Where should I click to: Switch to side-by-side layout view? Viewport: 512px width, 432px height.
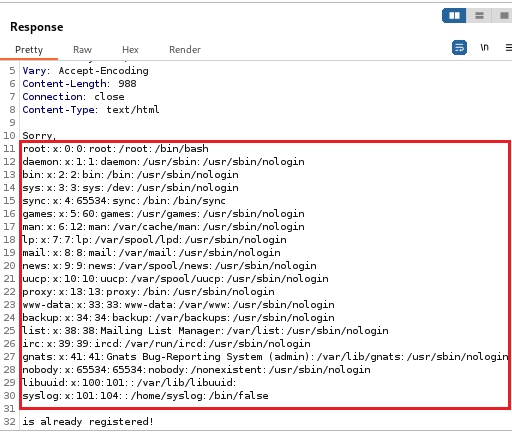pos(454,16)
